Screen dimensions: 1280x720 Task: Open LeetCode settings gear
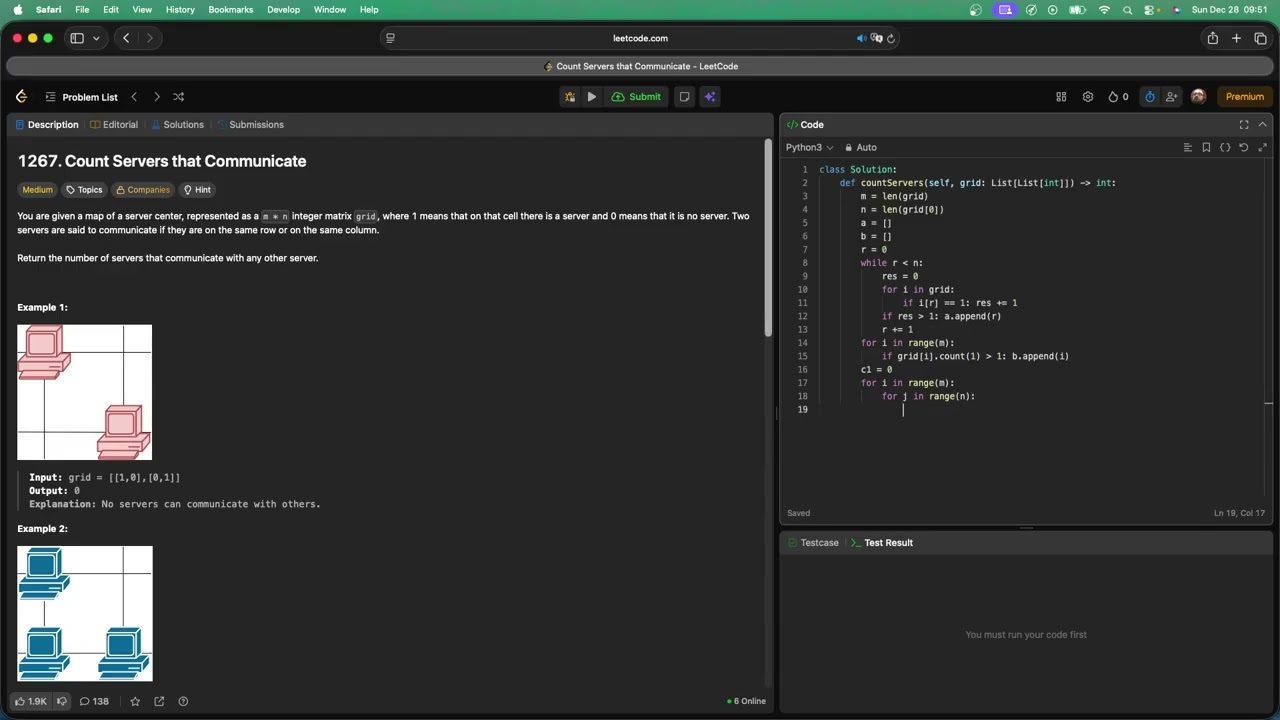[x=1088, y=97]
